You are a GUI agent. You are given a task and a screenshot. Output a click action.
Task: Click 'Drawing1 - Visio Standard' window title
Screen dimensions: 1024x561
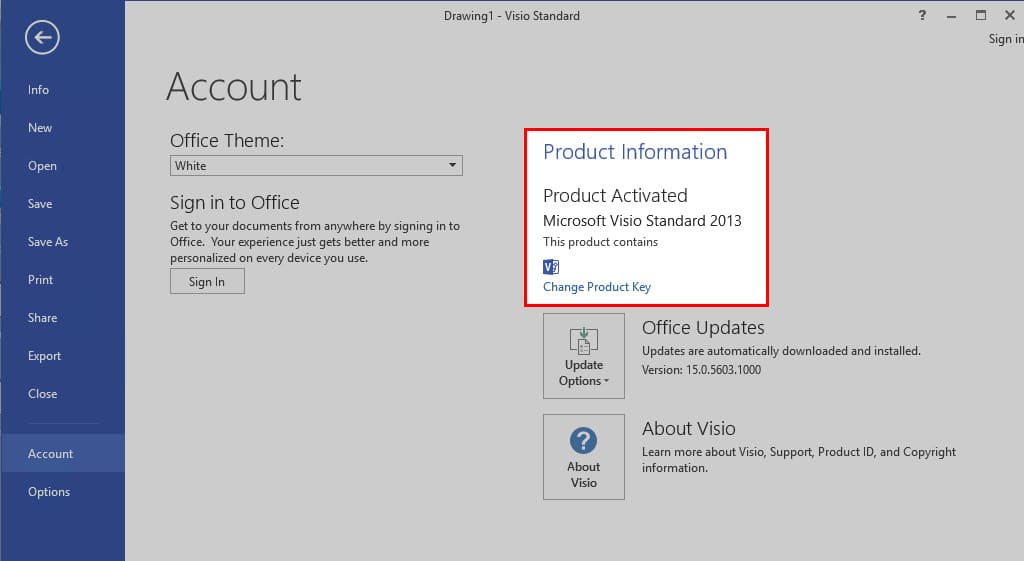point(511,16)
